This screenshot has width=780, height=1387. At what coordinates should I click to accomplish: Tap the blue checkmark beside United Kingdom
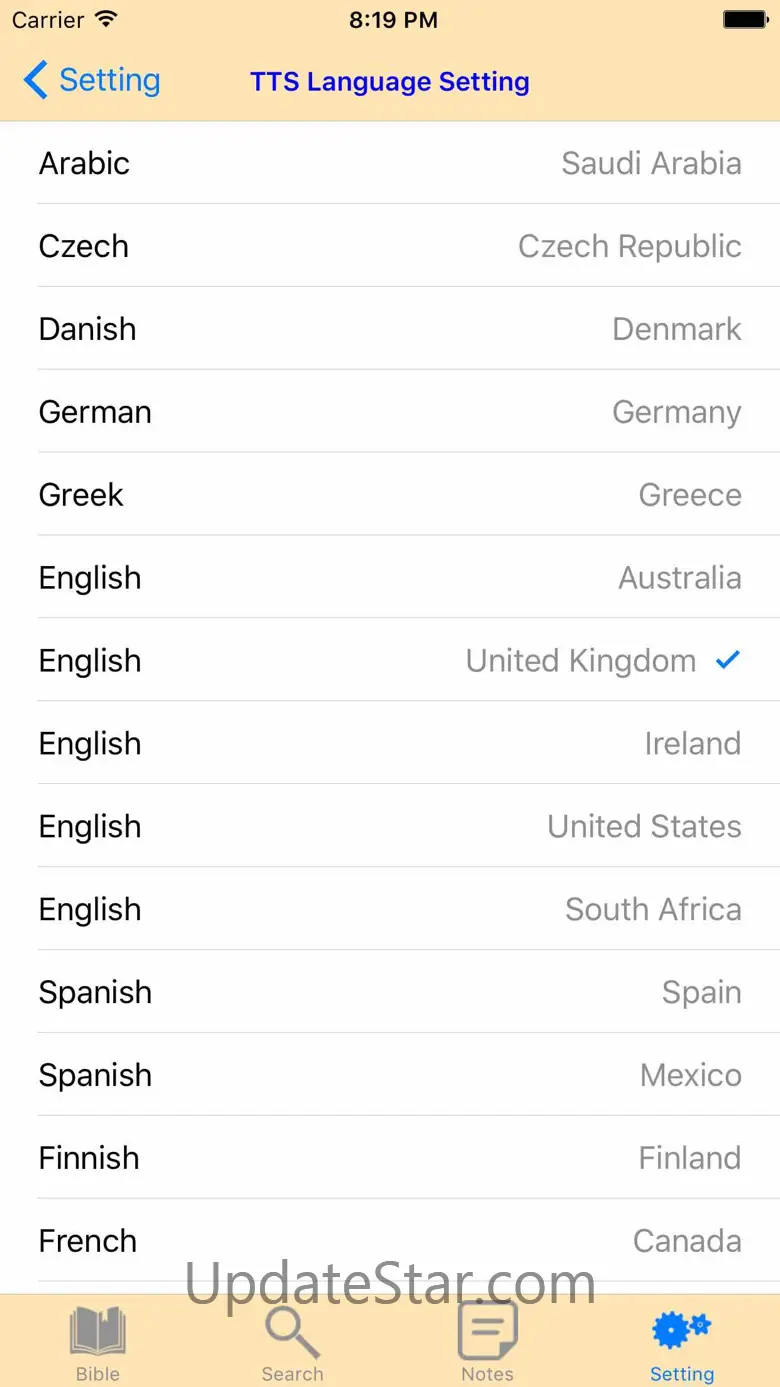[728, 660]
